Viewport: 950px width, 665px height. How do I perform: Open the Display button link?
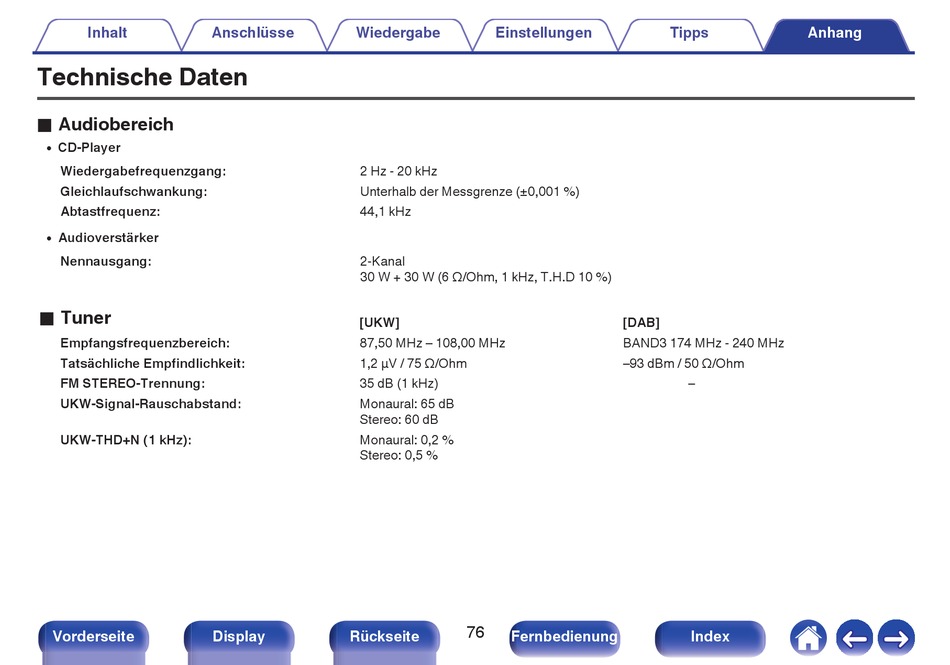click(x=239, y=637)
